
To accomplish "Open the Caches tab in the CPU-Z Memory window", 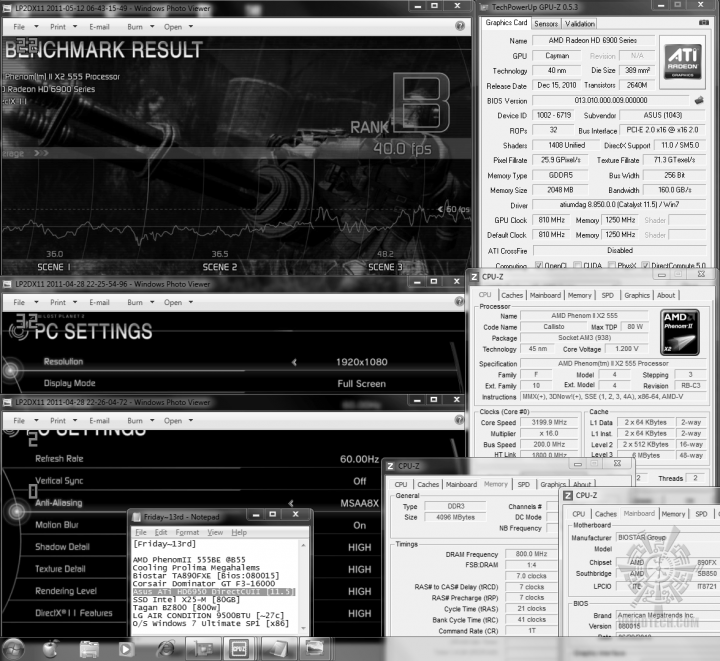I will [x=428, y=484].
